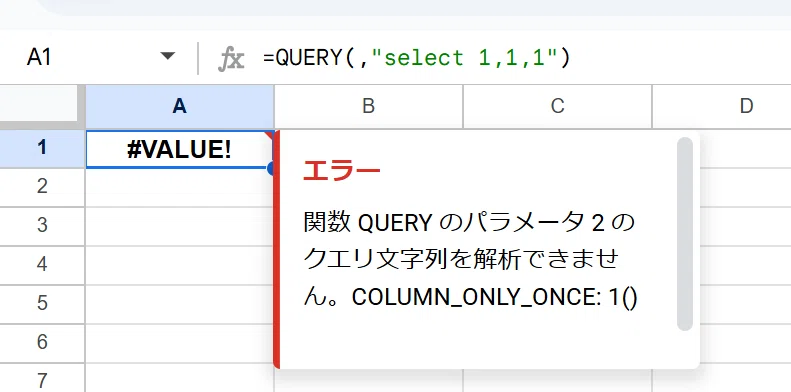Click the red エラー heading

pos(342,171)
